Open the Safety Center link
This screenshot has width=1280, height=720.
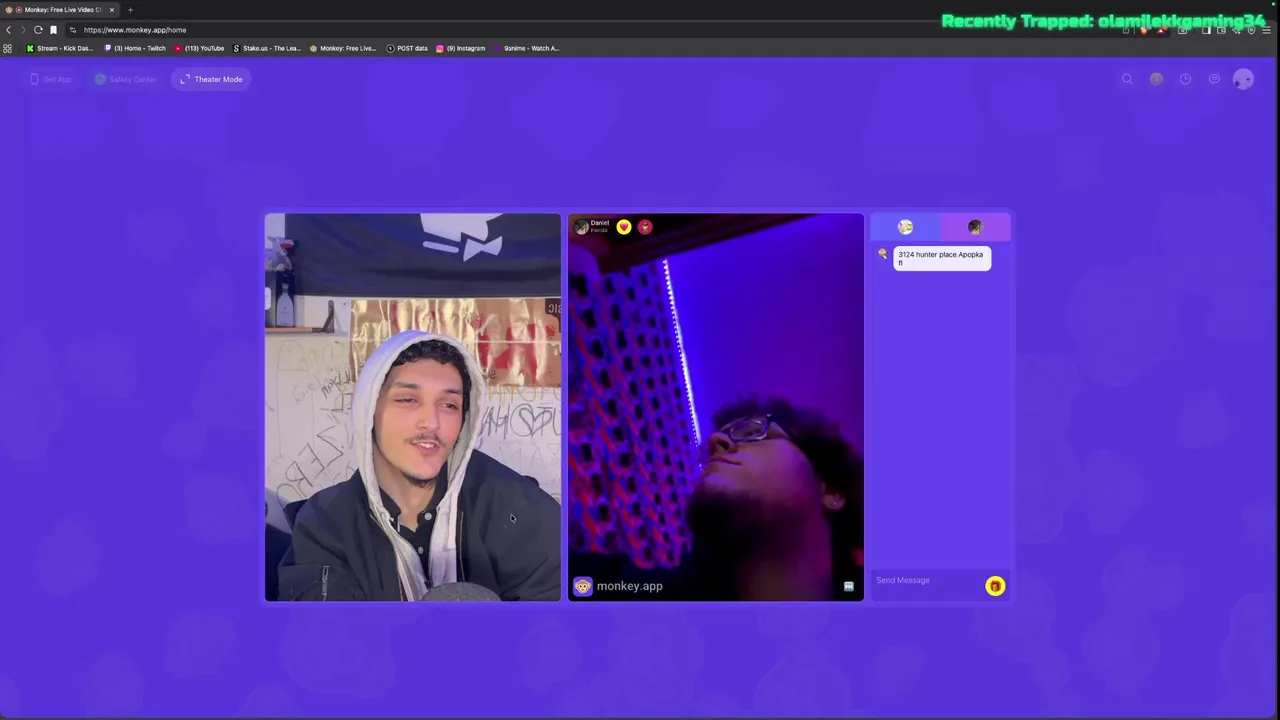pos(126,79)
